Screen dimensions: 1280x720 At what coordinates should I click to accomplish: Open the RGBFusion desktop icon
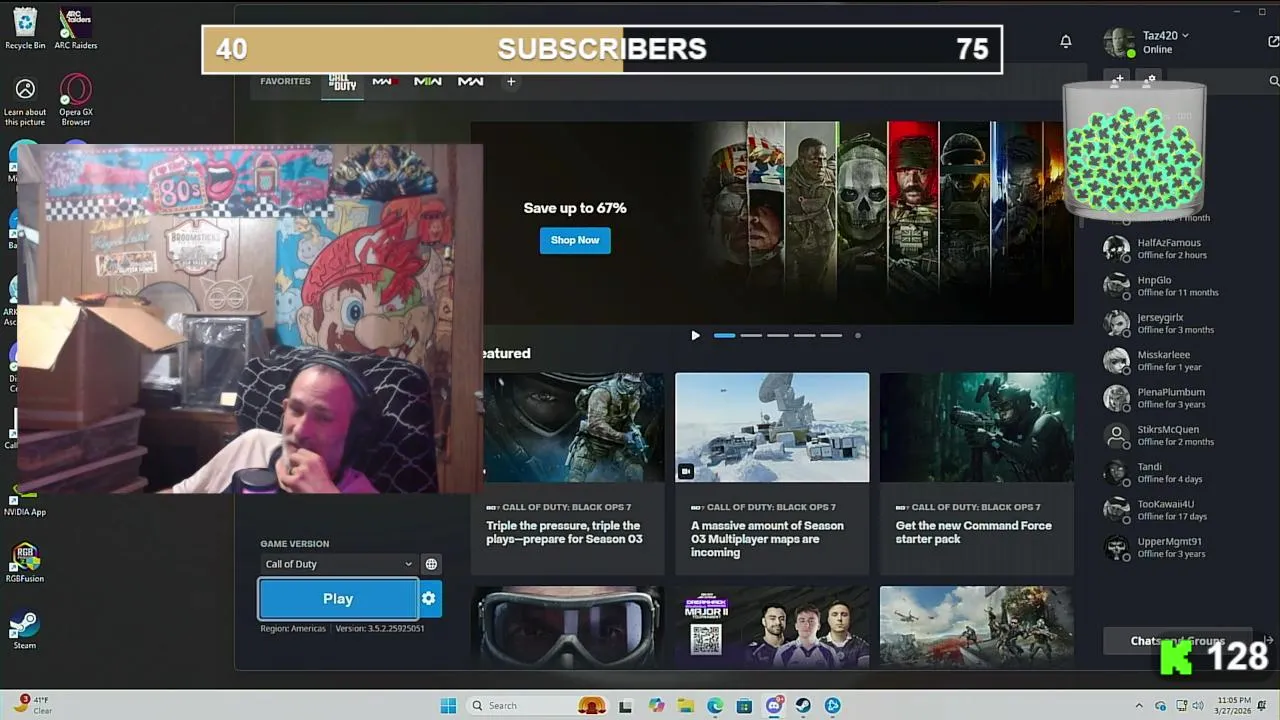click(25, 563)
